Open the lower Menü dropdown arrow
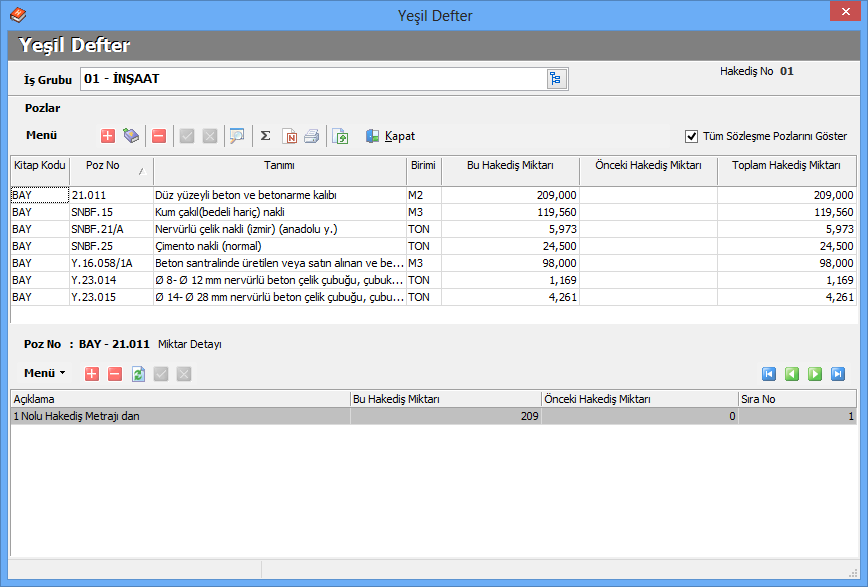Viewport: 868px width, 587px height. (62, 373)
